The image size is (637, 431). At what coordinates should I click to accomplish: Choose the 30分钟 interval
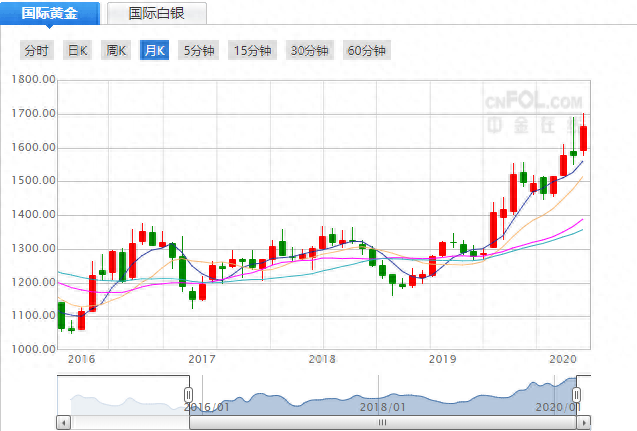pos(310,50)
